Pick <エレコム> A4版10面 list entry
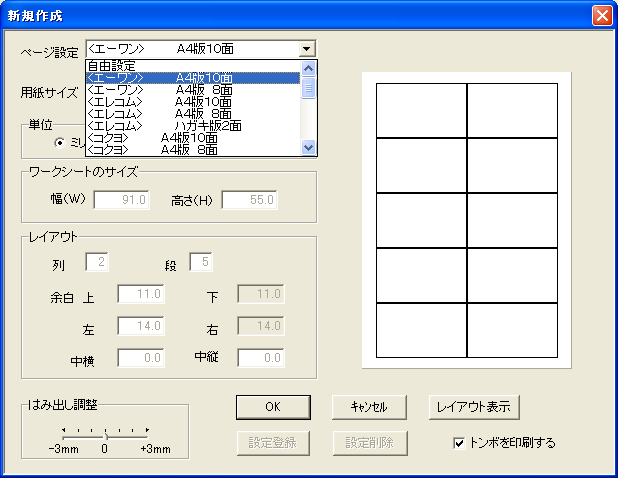Screen dimensions: 618x478 coord(193,102)
